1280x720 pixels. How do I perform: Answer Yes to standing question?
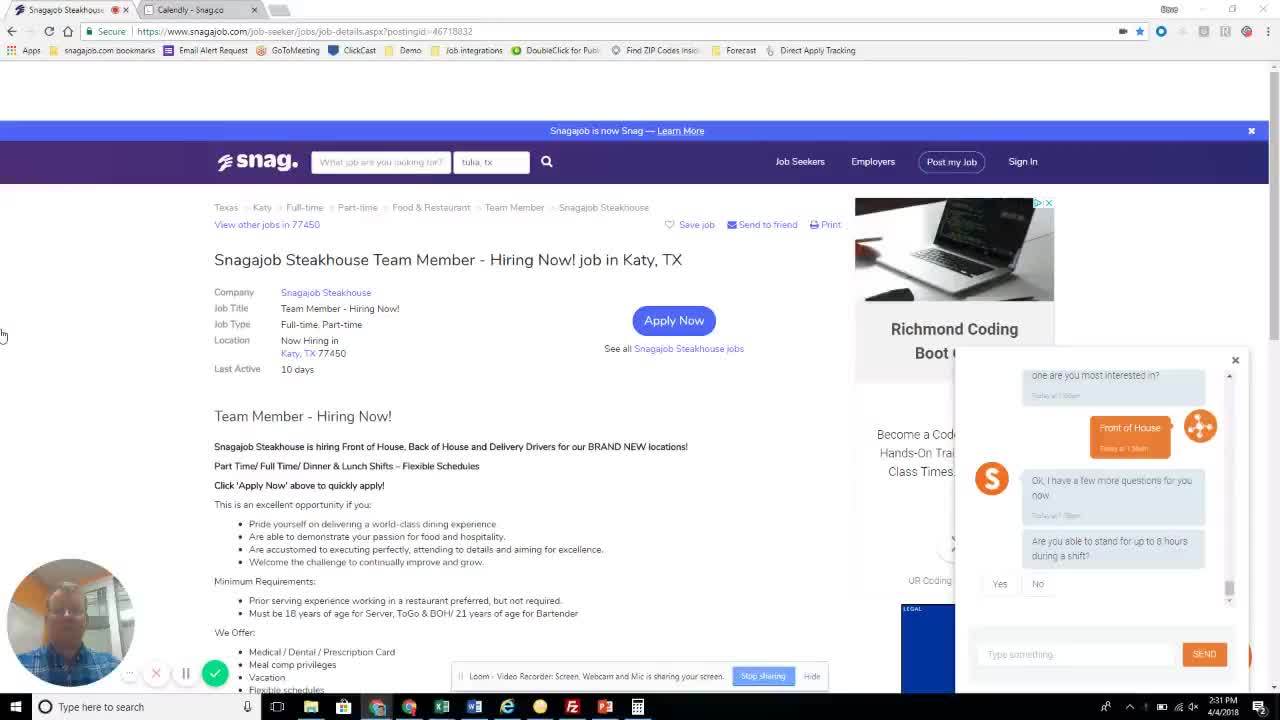[1000, 584]
